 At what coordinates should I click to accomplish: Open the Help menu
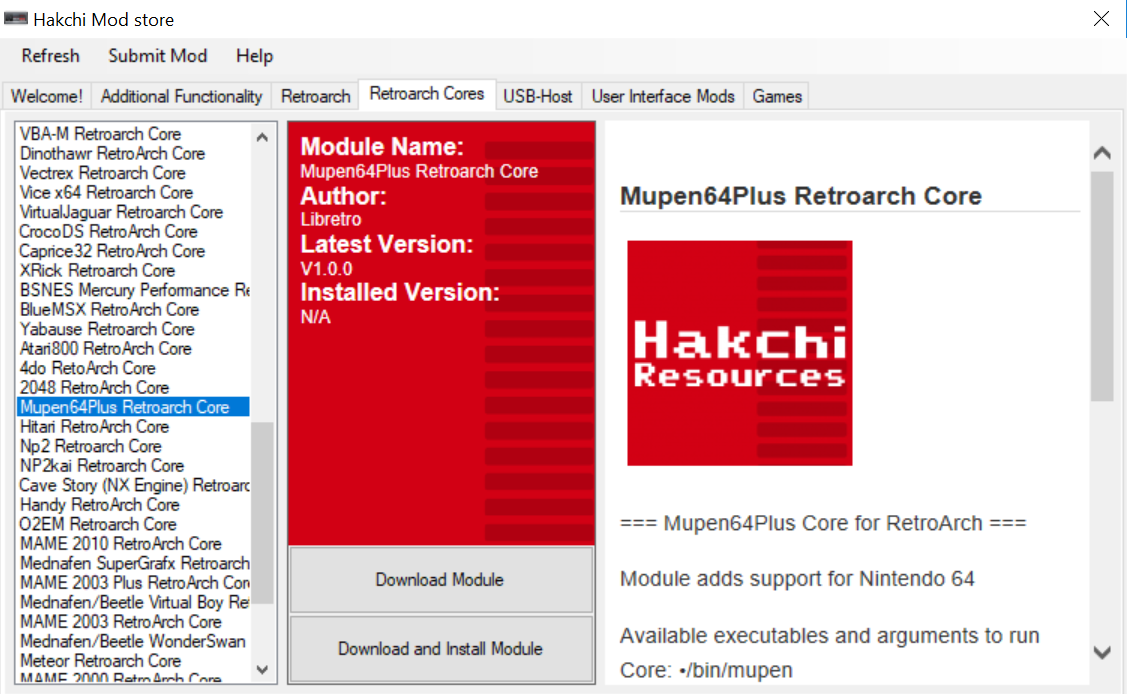pyautogui.click(x=254, y=56)
